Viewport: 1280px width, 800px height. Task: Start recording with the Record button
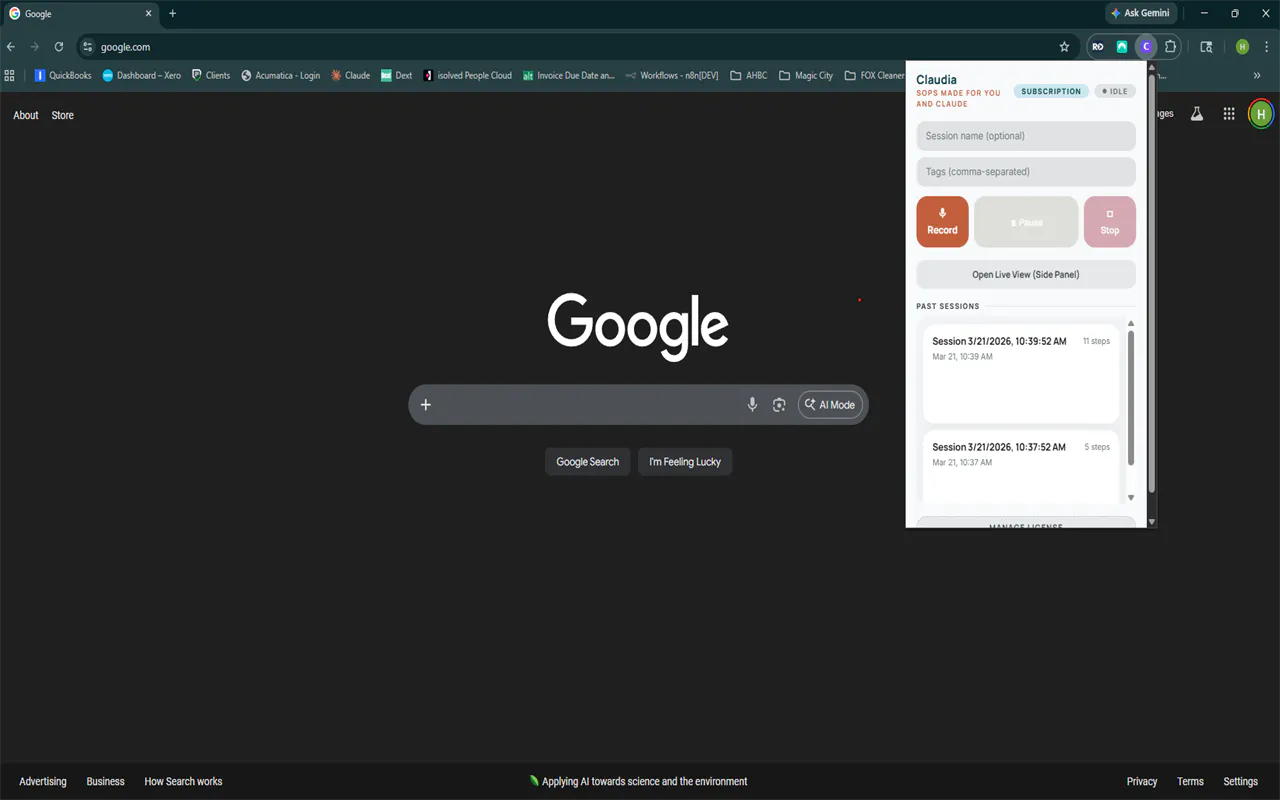[x=942, y=222]
